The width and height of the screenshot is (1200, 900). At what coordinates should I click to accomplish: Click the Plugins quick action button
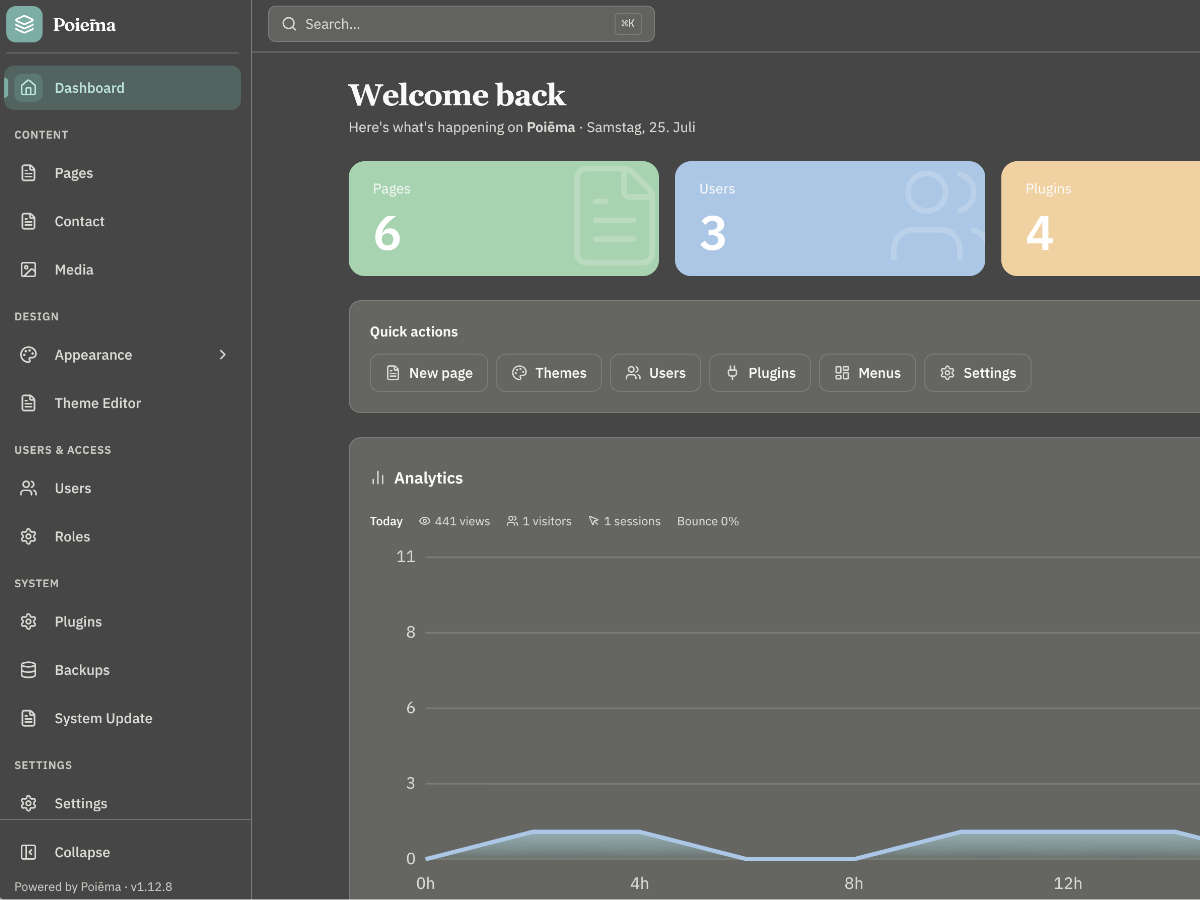pos(760,373)
